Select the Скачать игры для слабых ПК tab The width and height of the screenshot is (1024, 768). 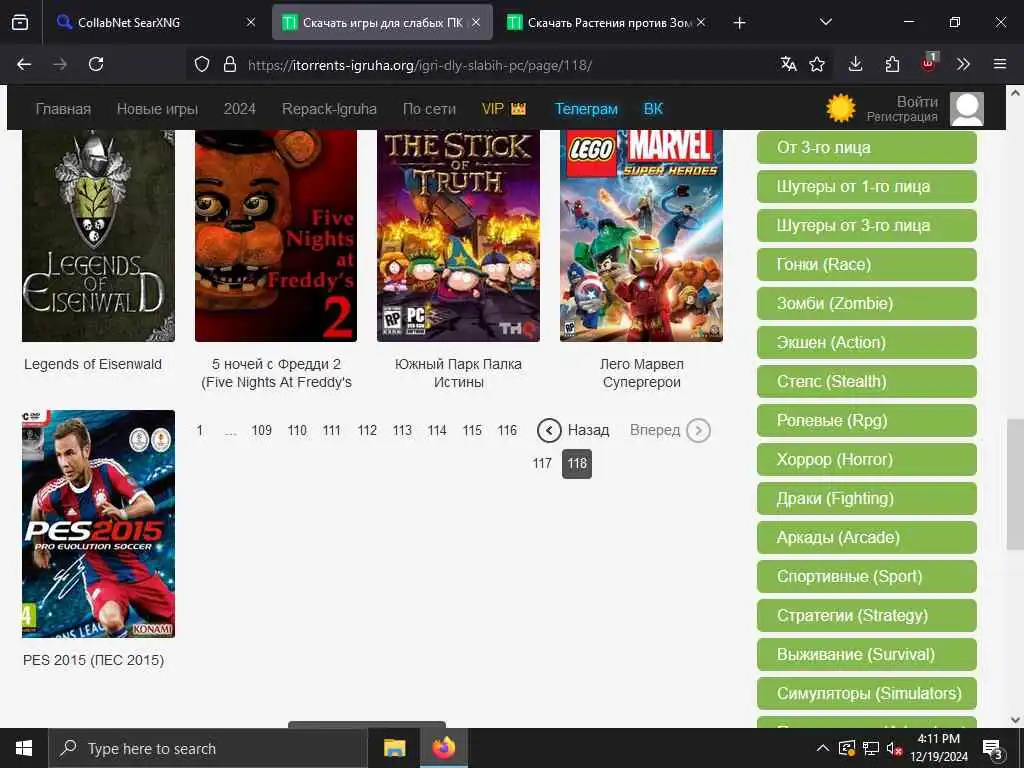(x=382, y=22)
